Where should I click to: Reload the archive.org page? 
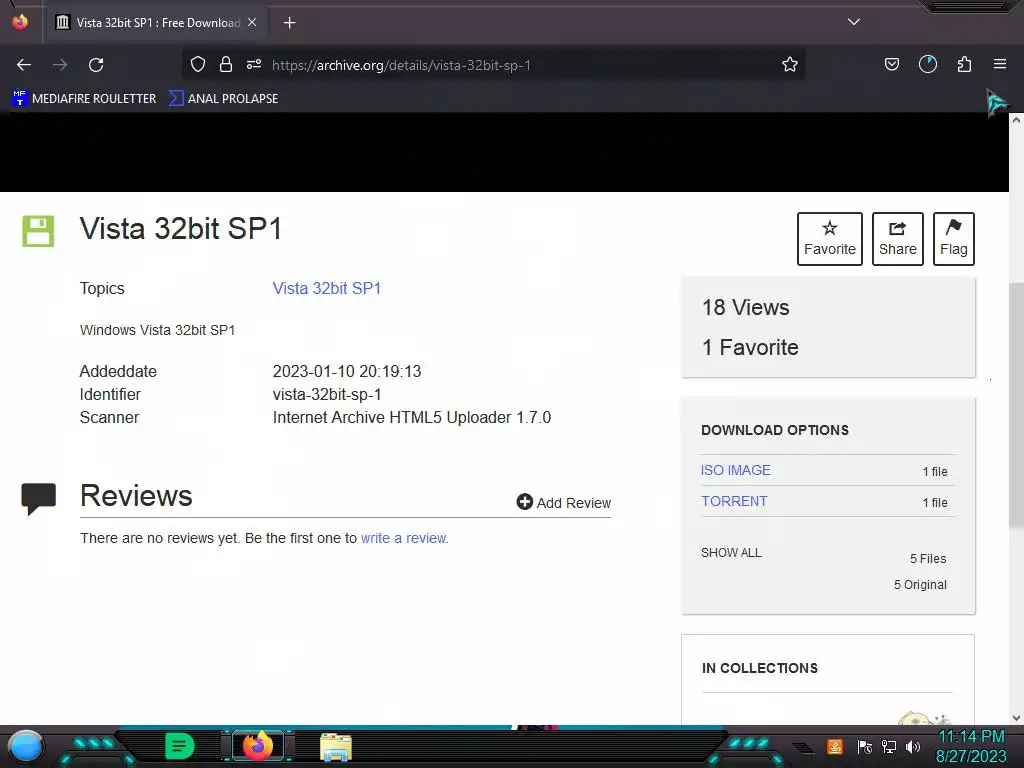click(96, 65)
